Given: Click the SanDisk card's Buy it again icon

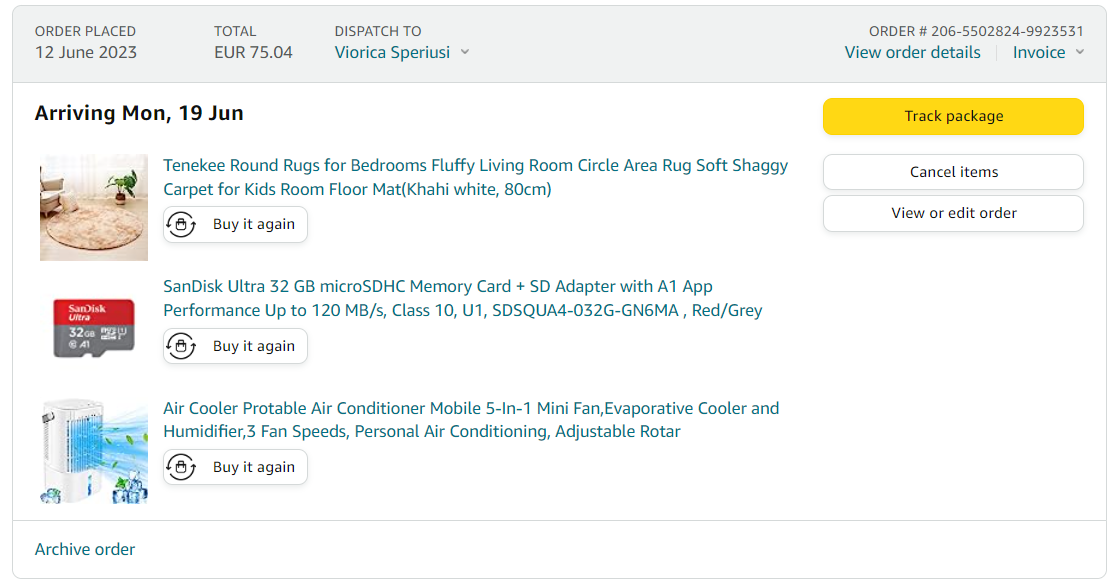Looking at the screenshot, I should click(x=181, y=347).
